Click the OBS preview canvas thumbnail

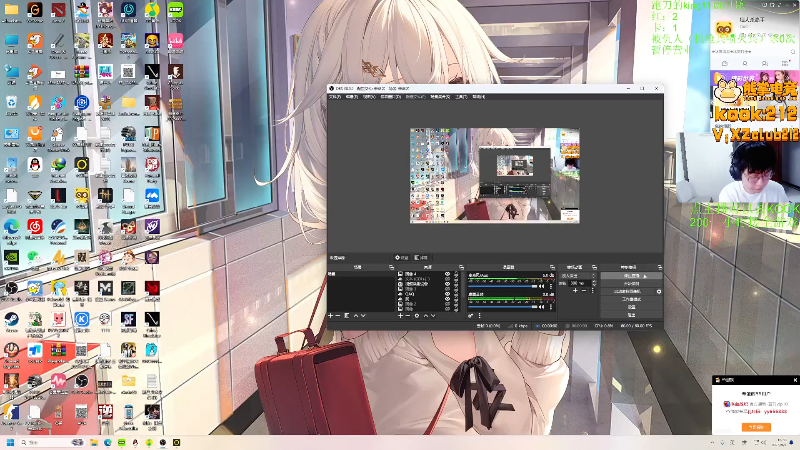point(494,176)
